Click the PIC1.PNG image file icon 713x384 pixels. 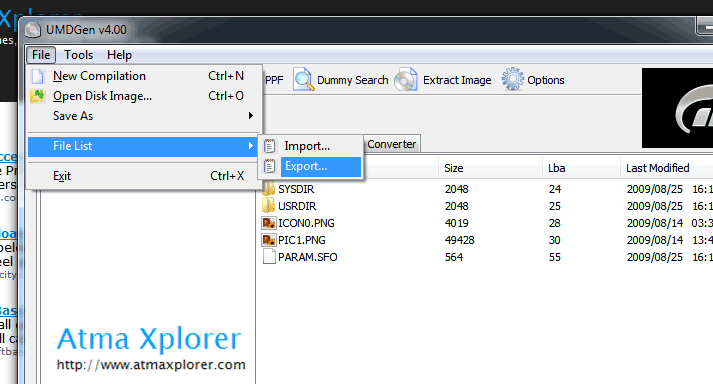(x=269, y=240)
